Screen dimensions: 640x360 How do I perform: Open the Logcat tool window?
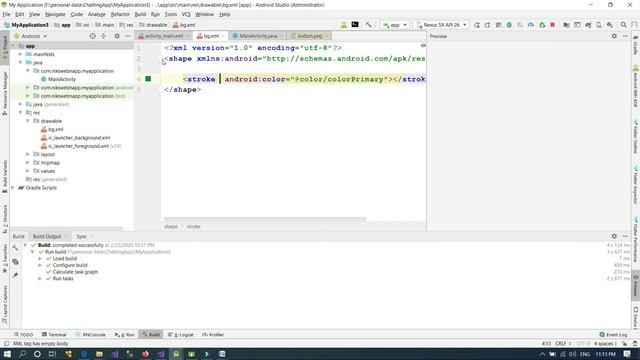coord(181,334)
